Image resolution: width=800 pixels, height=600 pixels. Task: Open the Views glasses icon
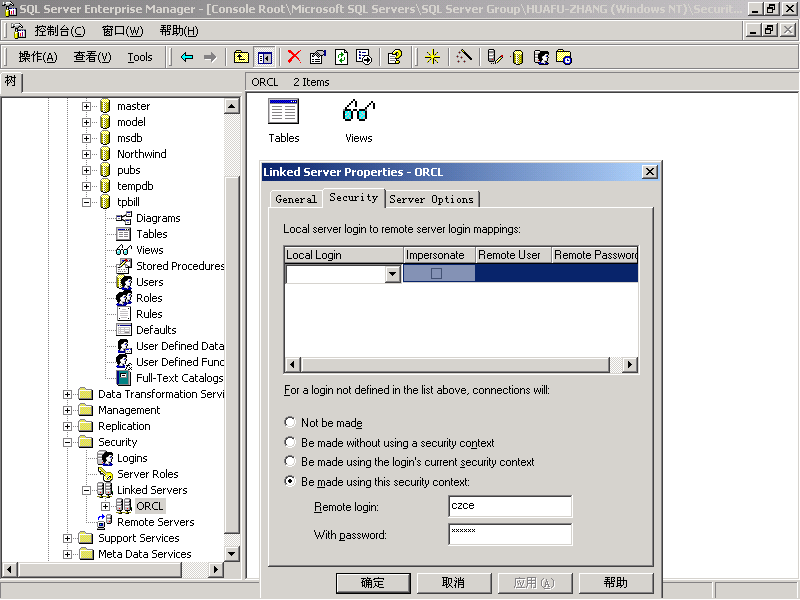tap(358, 112)
